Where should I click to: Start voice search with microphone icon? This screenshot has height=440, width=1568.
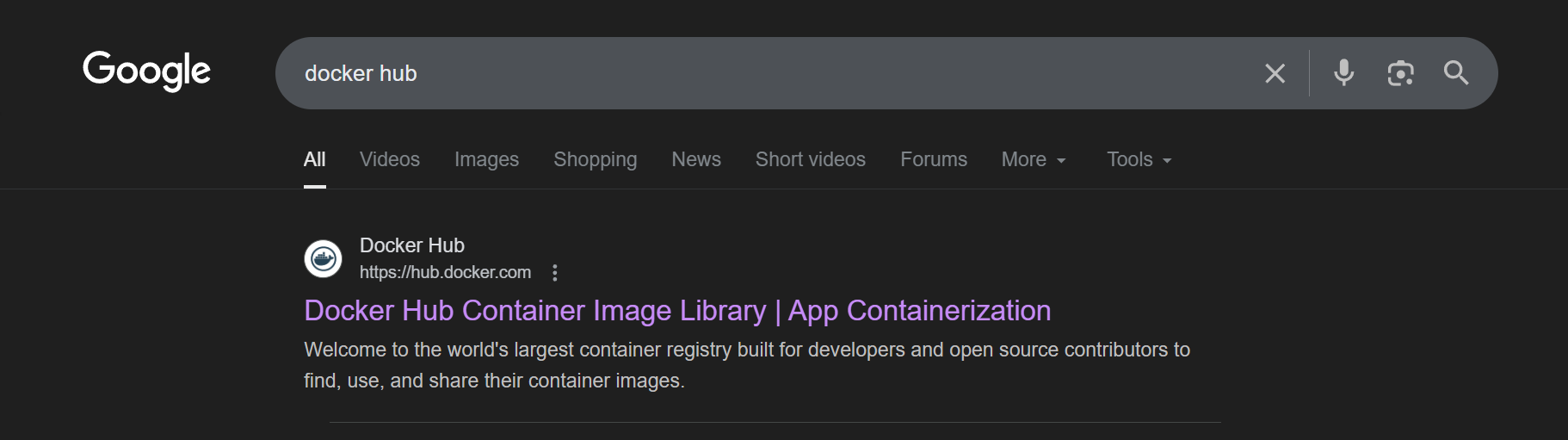pos(1343,73)
